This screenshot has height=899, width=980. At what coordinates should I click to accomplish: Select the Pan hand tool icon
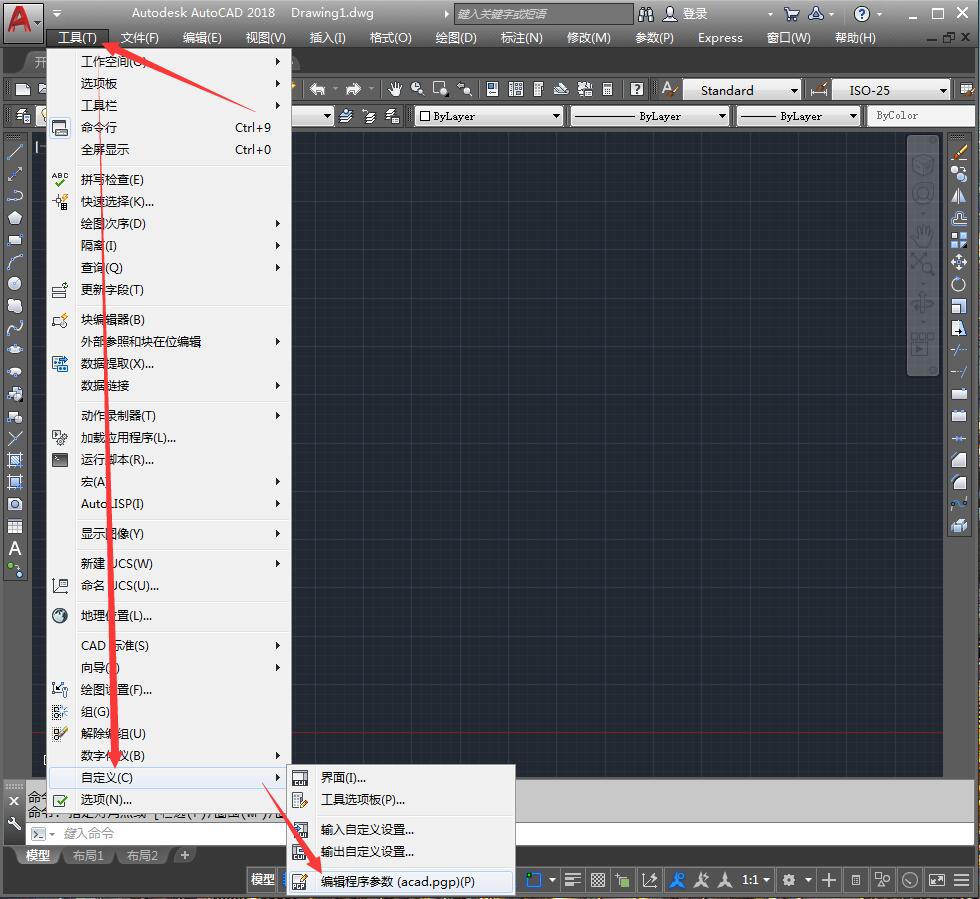pos(394,89)
